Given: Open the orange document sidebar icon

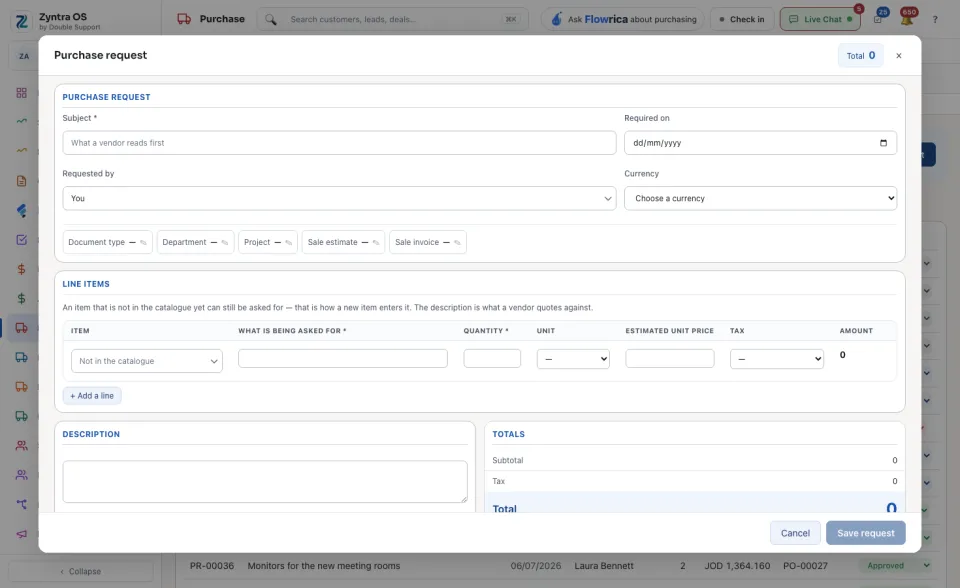Looking at the screenshot, I should coord(21,181).
